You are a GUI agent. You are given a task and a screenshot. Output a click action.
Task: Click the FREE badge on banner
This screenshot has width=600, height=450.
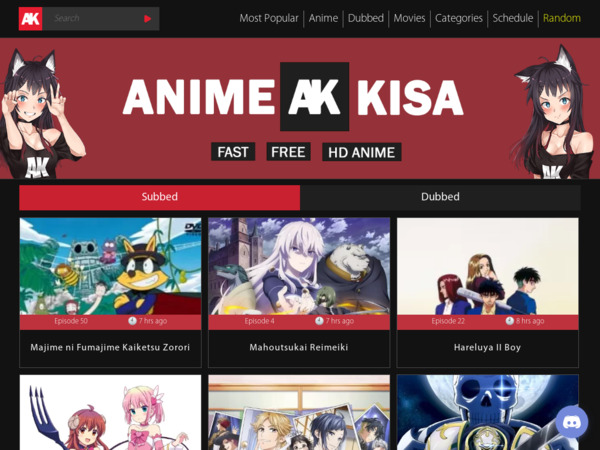[288, 152]
